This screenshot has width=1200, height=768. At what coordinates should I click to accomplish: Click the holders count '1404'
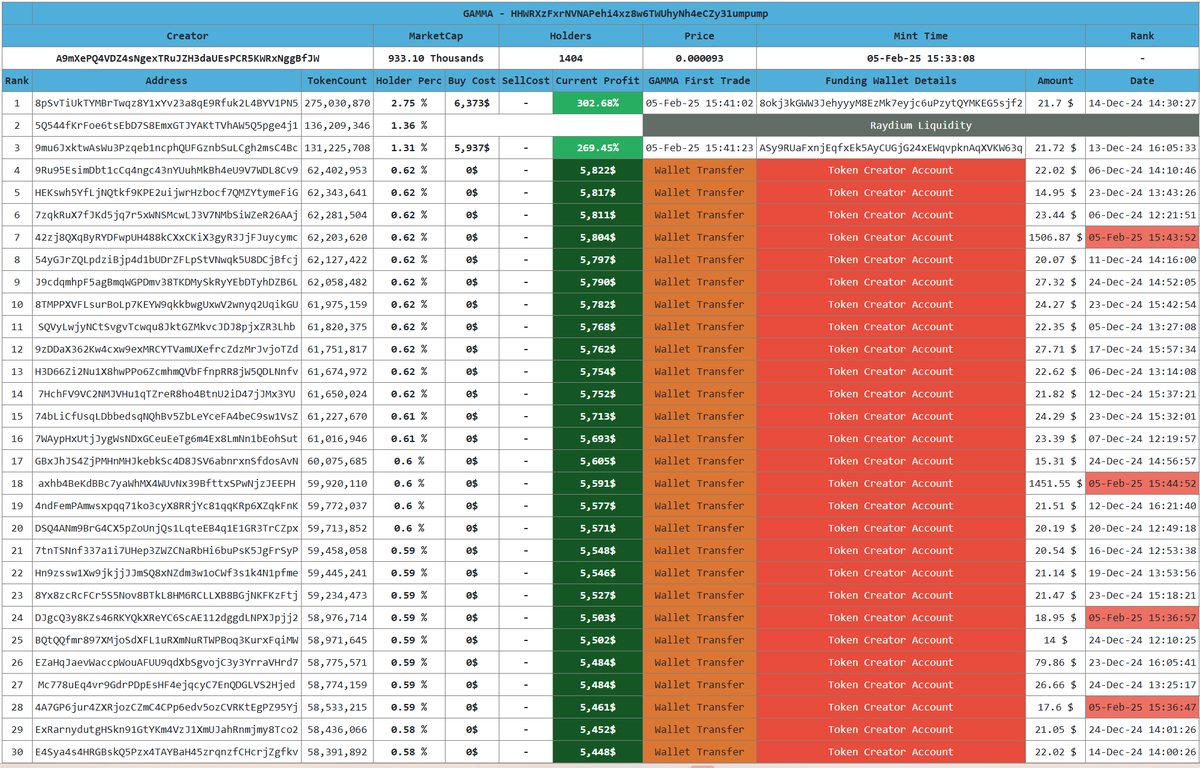[x=571, y=58]
